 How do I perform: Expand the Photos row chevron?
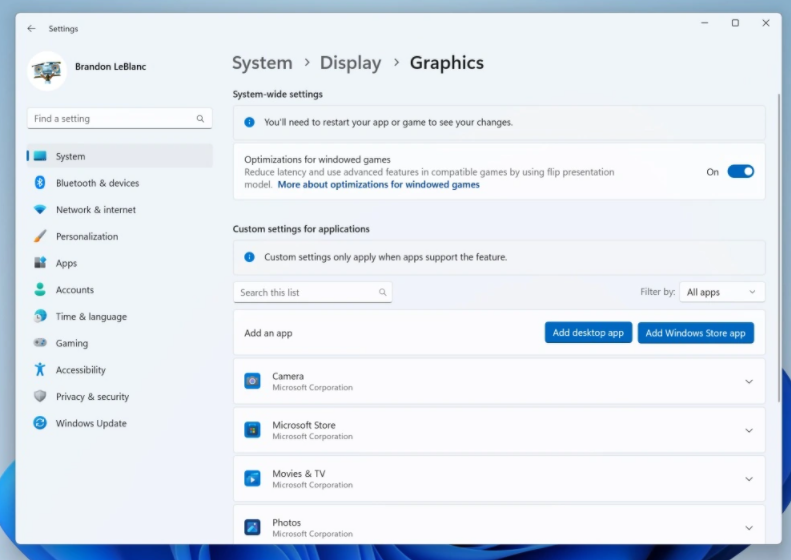pos(749,528)
